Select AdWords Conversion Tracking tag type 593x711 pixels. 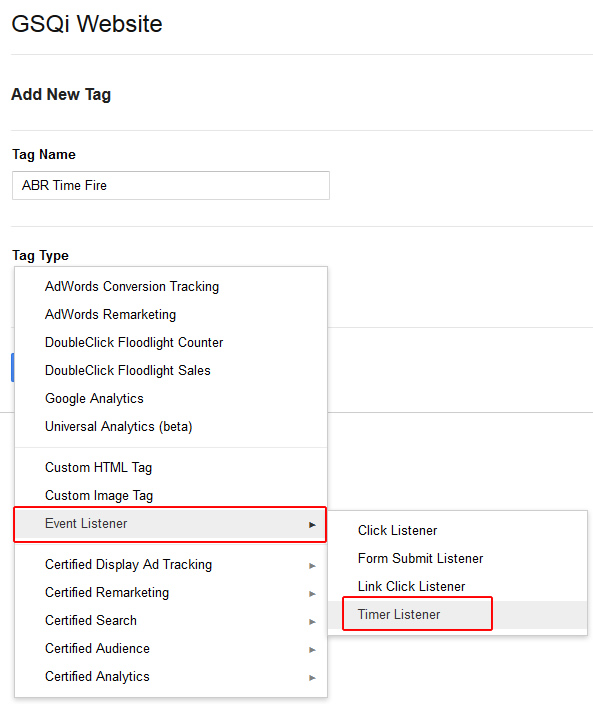click(171, 287)
